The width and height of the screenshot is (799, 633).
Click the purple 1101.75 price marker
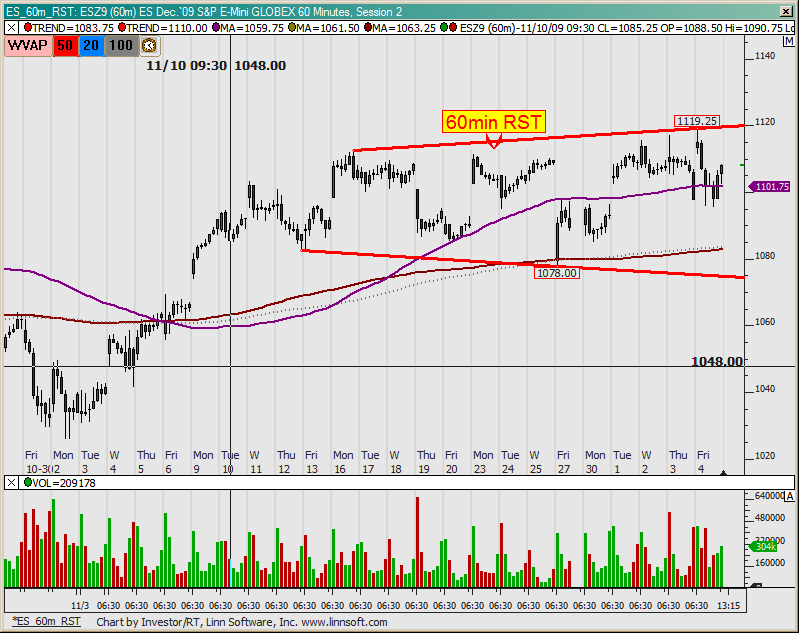[x=770, y=187]
